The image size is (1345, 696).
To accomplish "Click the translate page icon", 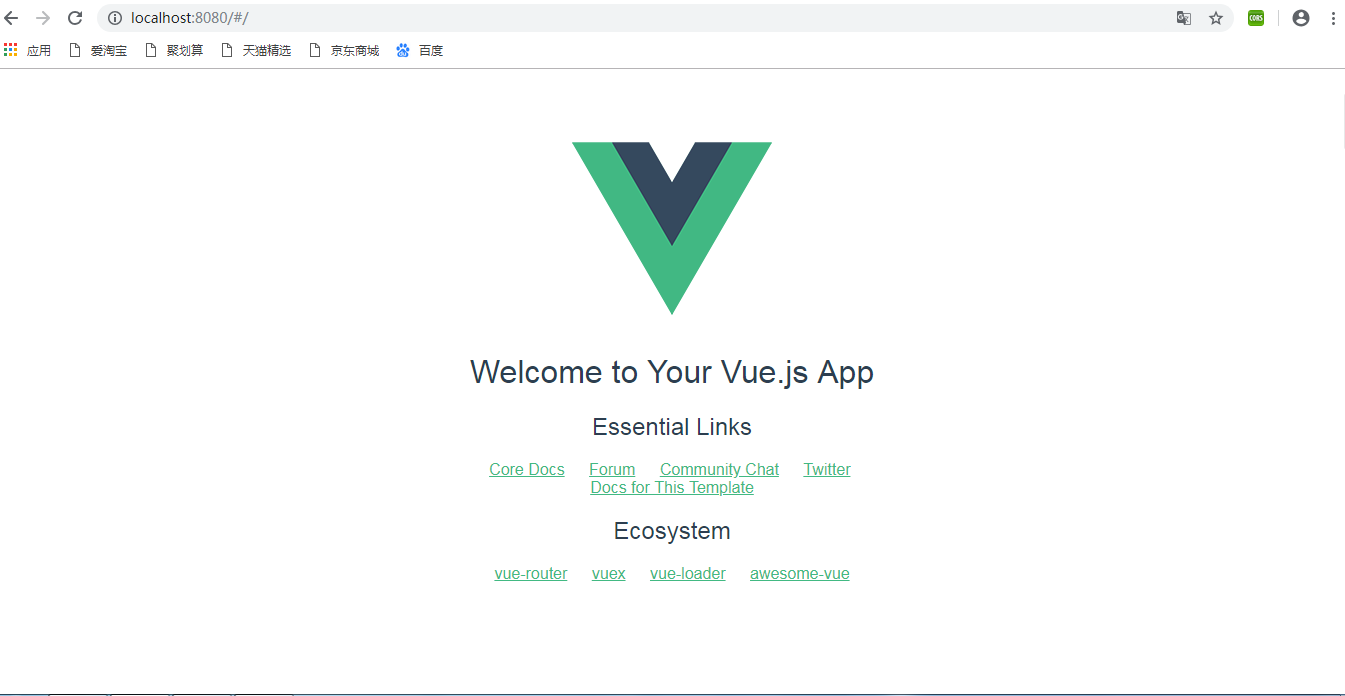I will (x=1184, y=18).
